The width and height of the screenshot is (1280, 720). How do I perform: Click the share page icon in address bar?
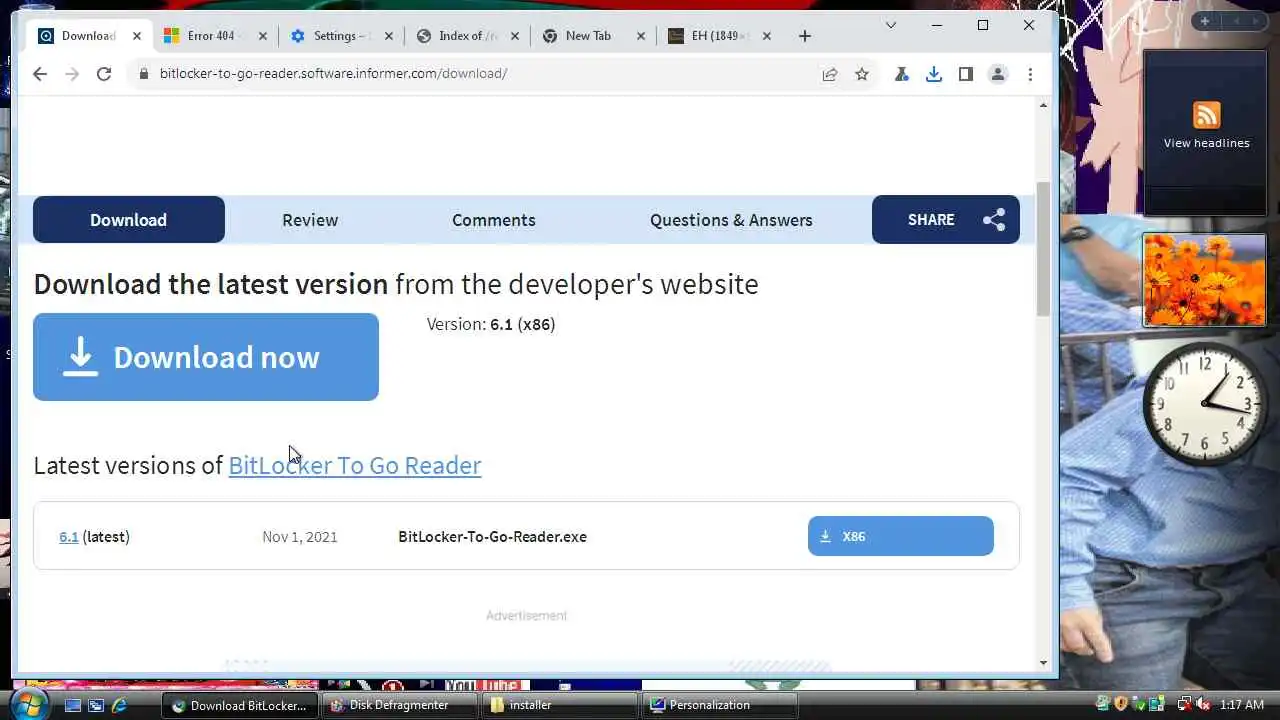(830, 74)
